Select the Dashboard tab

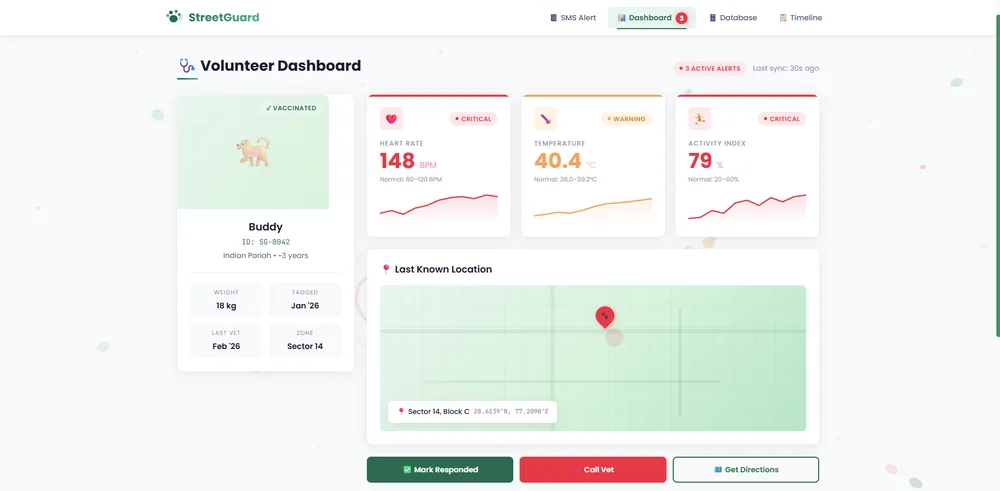click(651, 18)
